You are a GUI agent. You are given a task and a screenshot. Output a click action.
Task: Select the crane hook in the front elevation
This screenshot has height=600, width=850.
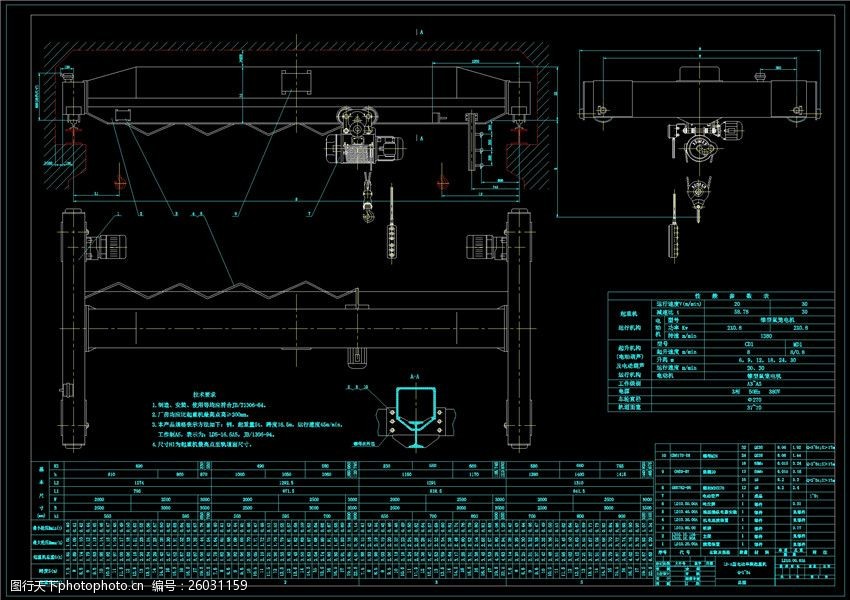click(369, 211)
